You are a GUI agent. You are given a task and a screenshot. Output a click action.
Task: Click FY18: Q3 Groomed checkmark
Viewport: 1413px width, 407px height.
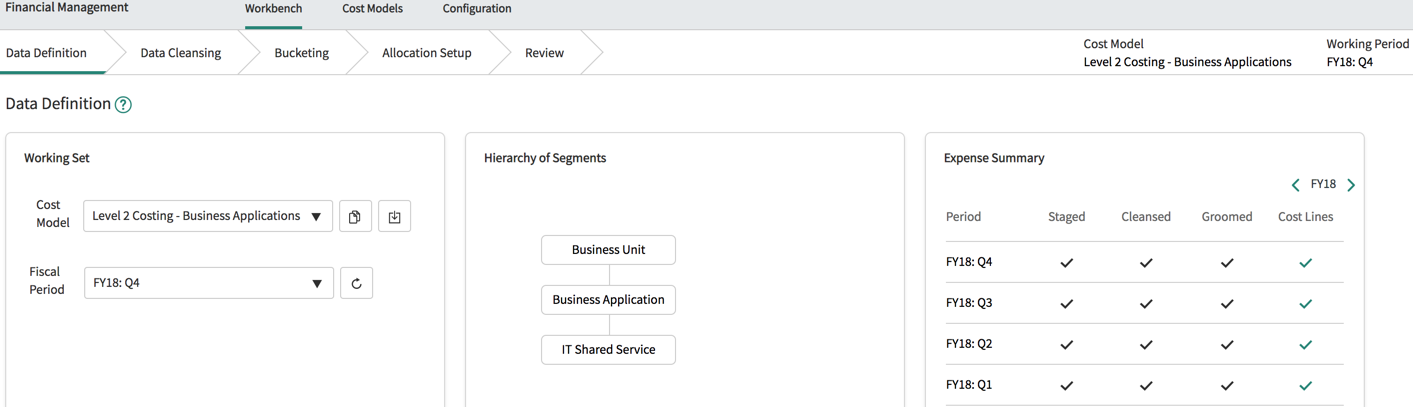[x=1227, y=304]
